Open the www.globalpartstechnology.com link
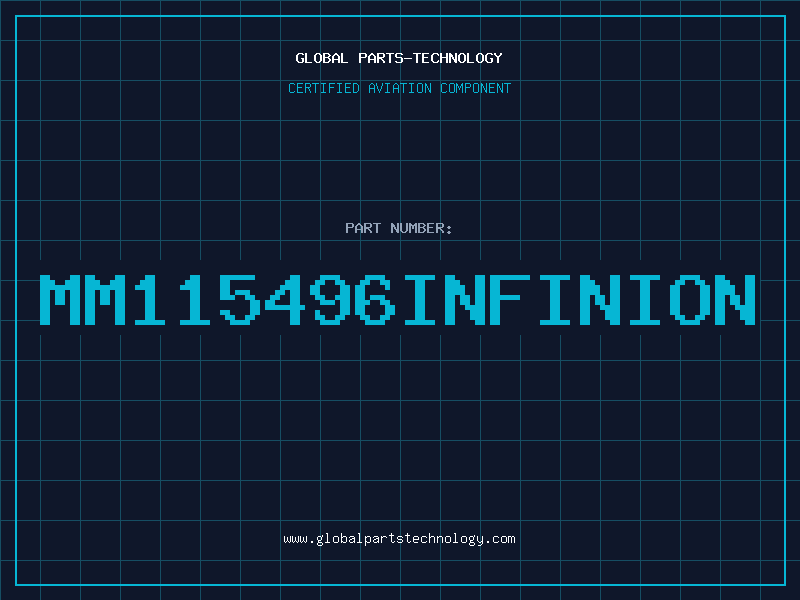The image size is (800, 600). (x=399, y=539)
